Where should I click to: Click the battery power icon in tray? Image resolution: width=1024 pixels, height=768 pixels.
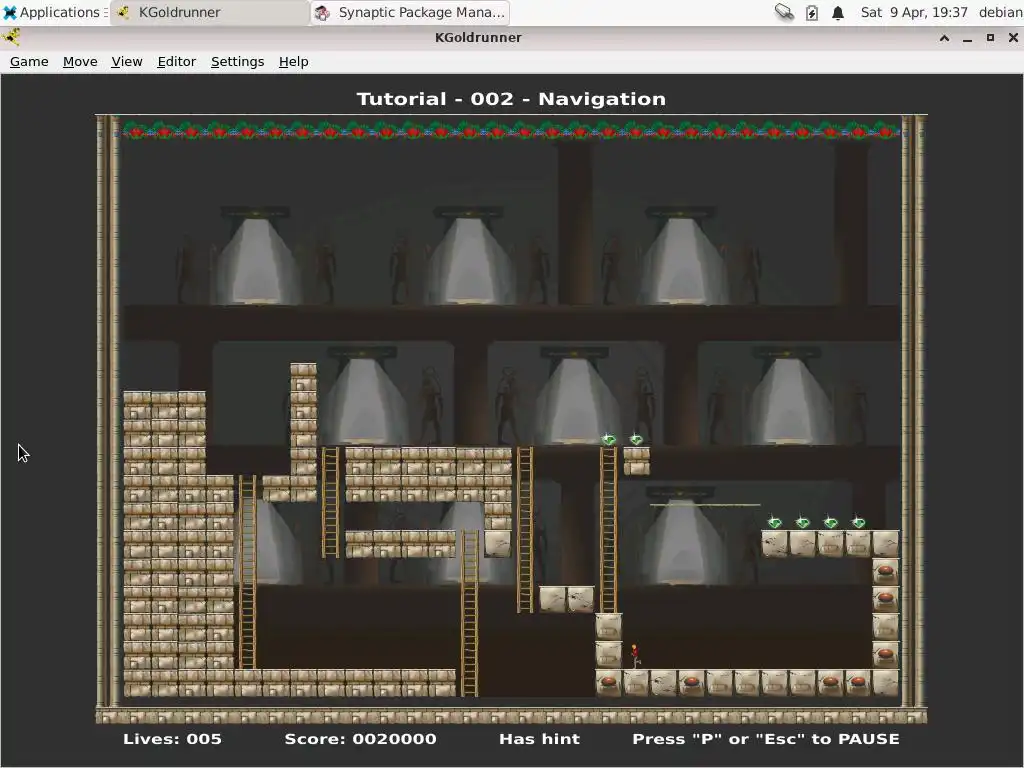point(811,12)
